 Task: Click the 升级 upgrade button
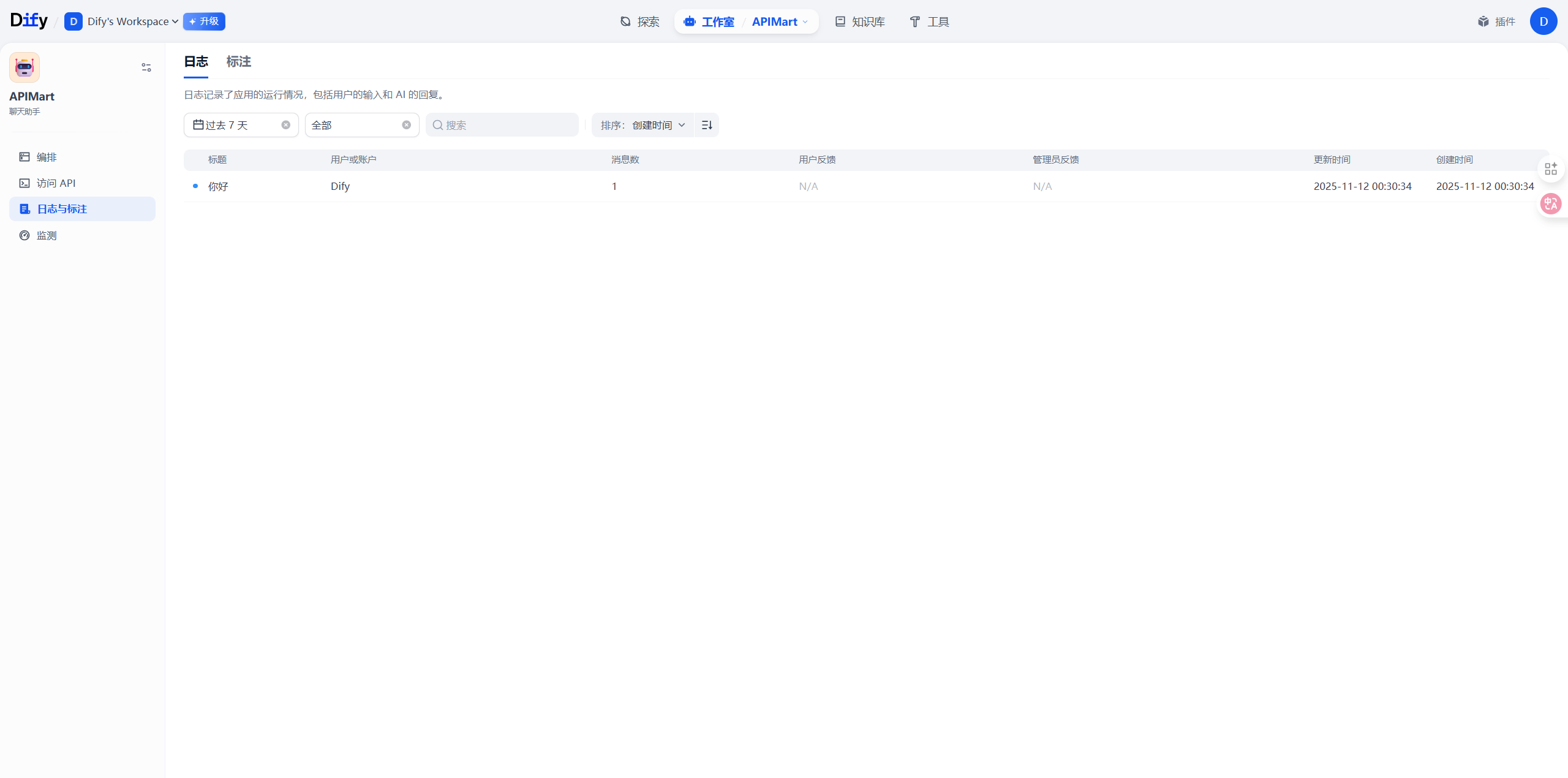(204, 21)
